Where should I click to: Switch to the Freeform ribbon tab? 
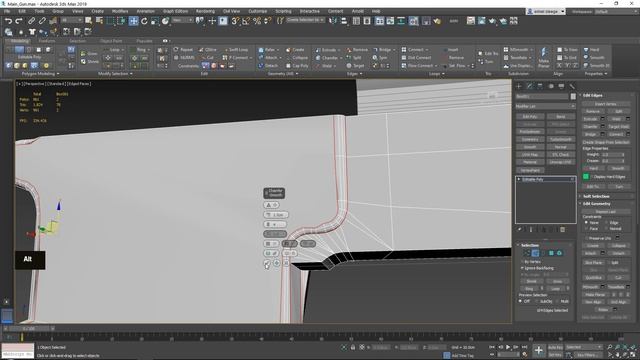(47, 41)
